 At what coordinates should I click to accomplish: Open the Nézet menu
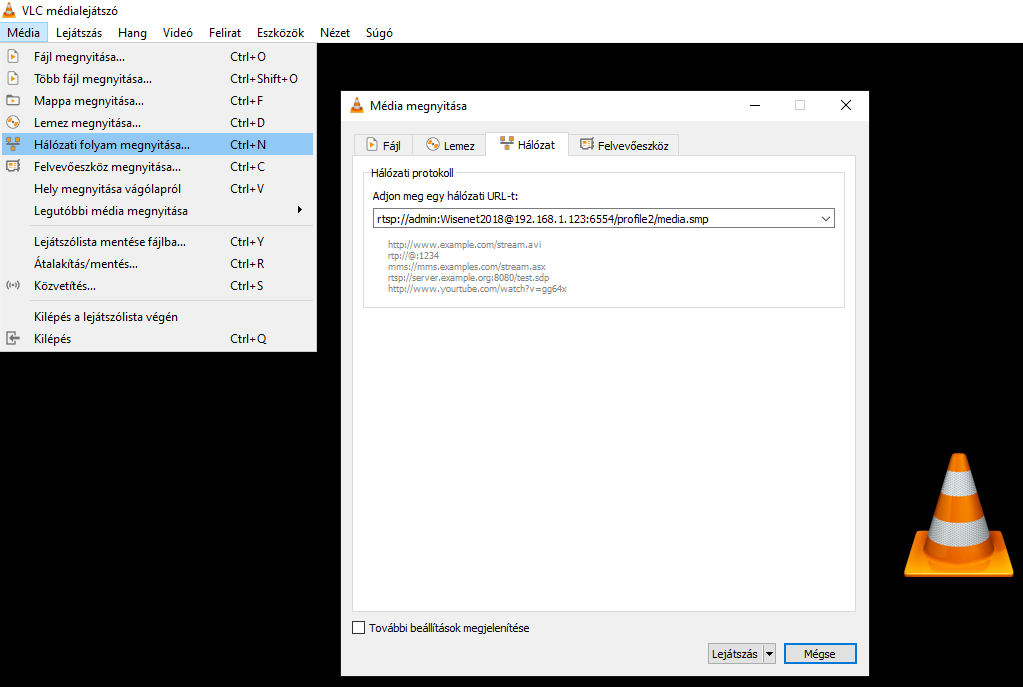click(335, 33)
